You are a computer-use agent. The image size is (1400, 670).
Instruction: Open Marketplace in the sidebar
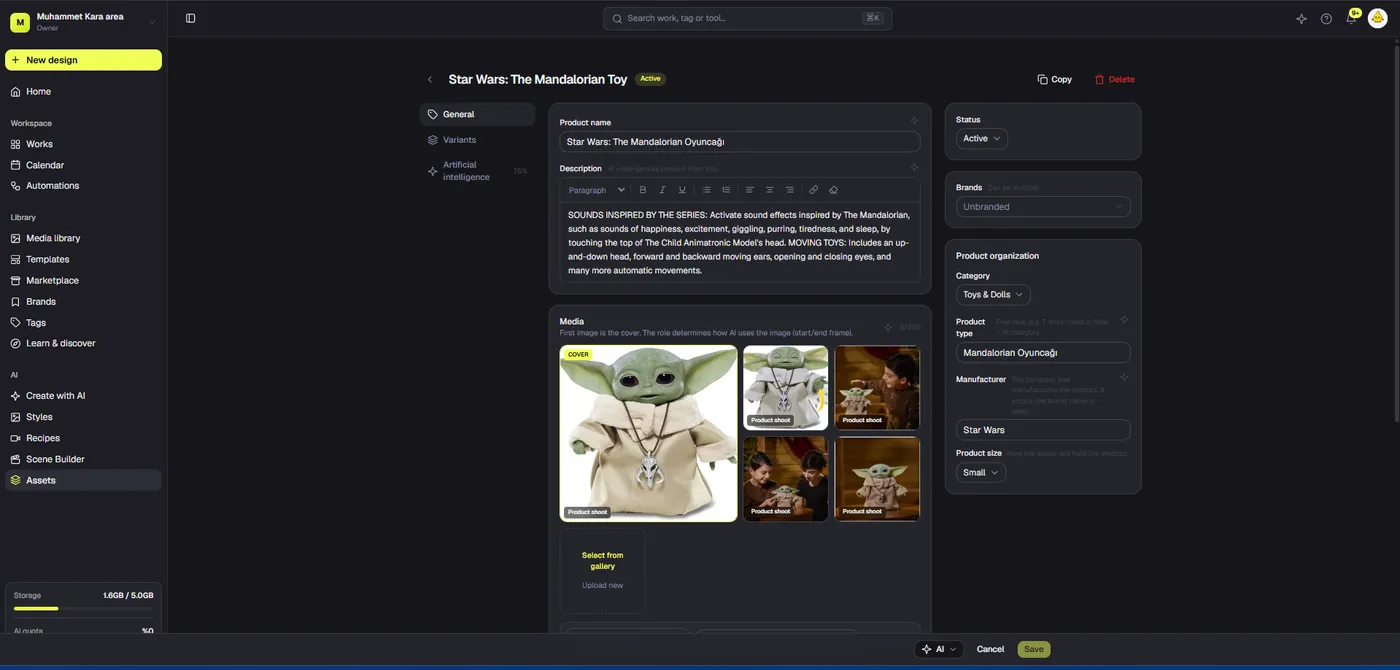tap(83, 281)
